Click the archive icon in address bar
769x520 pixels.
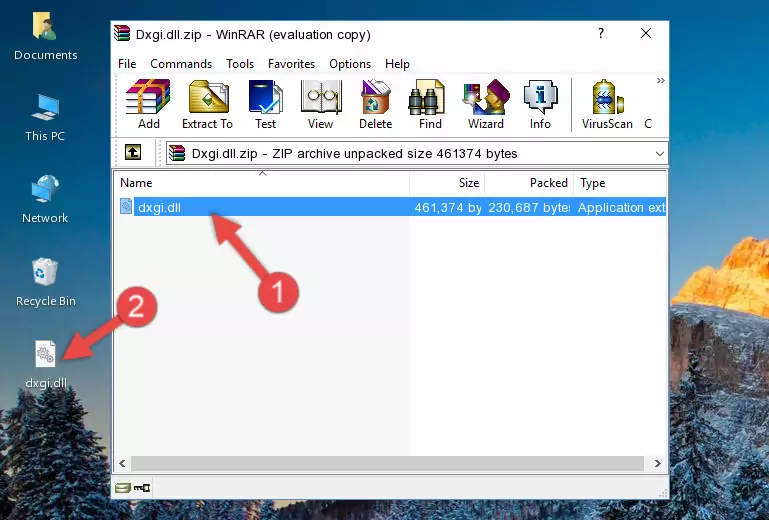(x=177, y=154)
